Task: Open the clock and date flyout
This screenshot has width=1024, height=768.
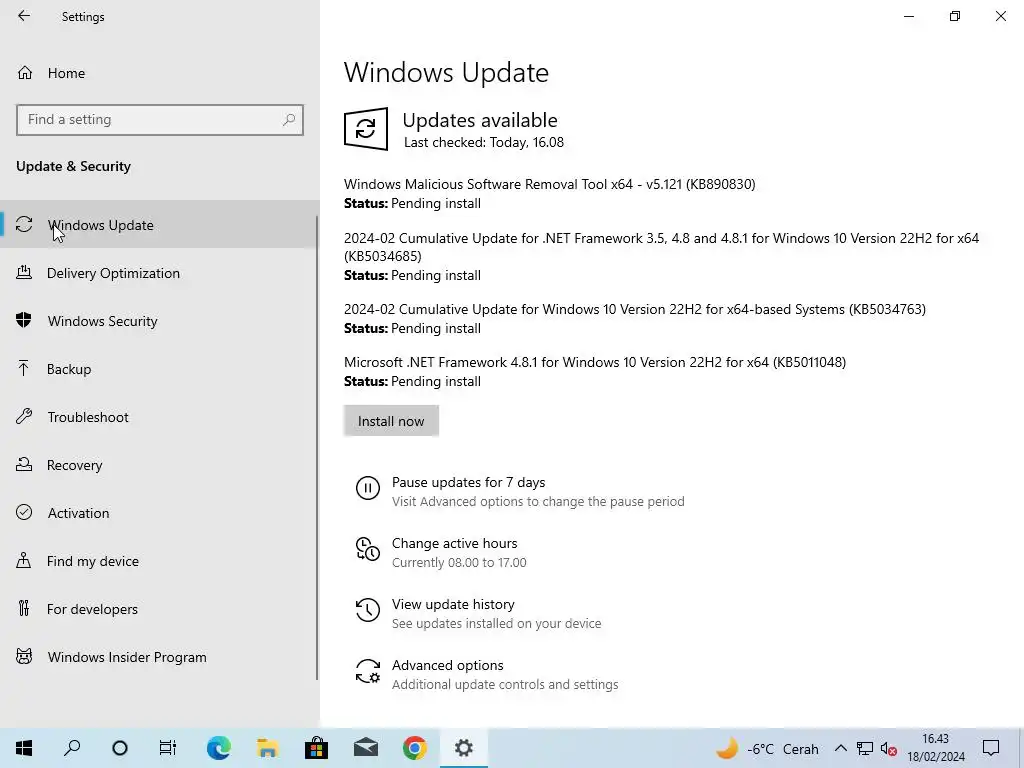Action: (x=935, y=748)
